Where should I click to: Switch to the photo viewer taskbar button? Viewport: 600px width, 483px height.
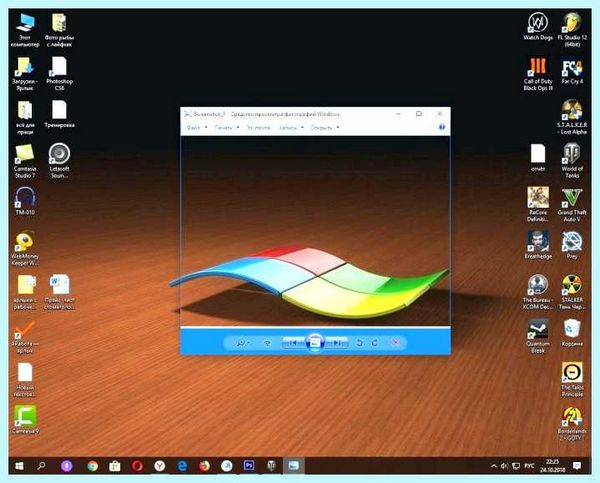click(x=293, y=466)
